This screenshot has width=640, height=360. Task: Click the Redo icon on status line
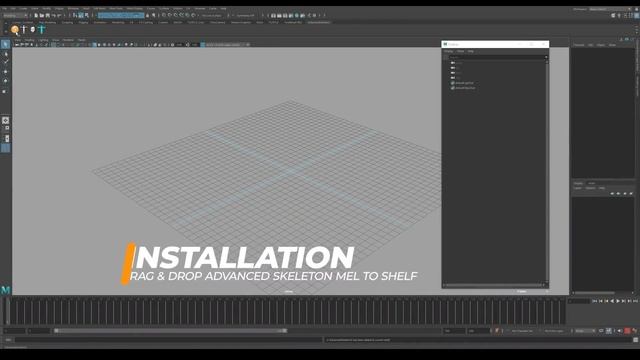click(59, 16)
